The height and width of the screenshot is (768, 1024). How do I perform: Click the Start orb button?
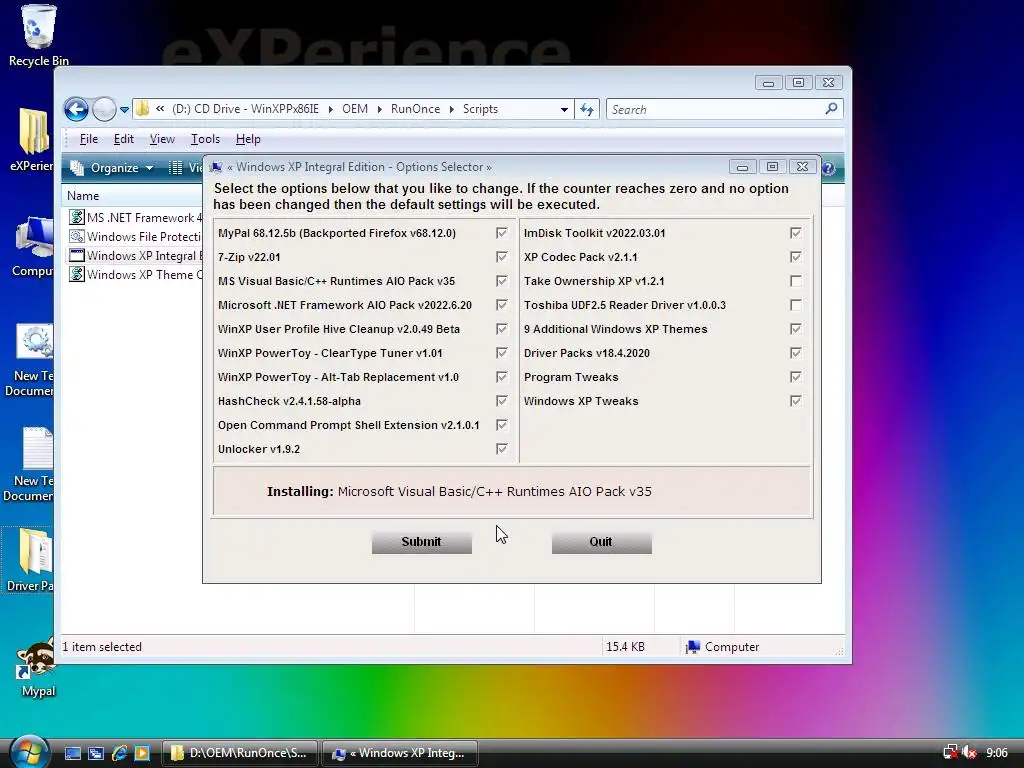[29, 752]
